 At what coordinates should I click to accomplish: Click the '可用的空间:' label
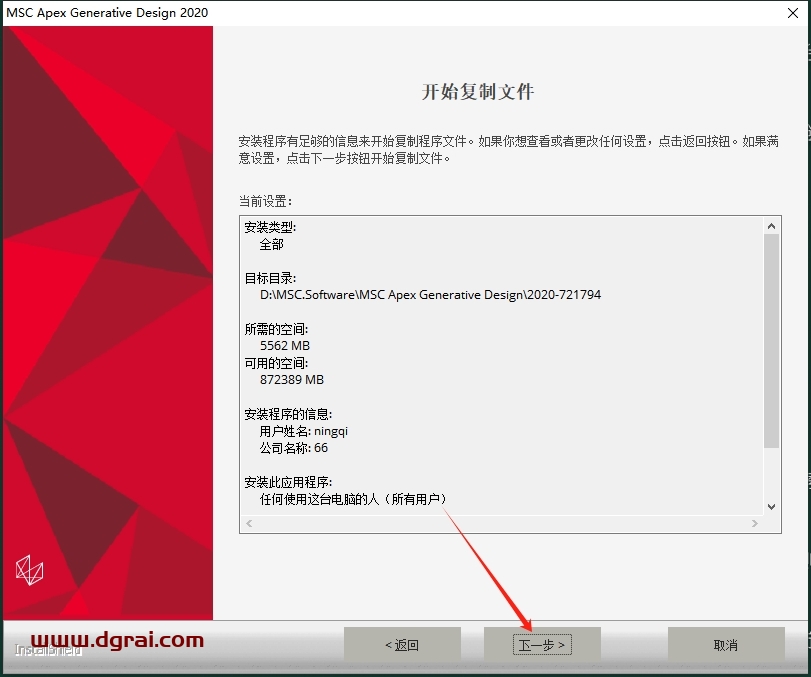(276, 363)
